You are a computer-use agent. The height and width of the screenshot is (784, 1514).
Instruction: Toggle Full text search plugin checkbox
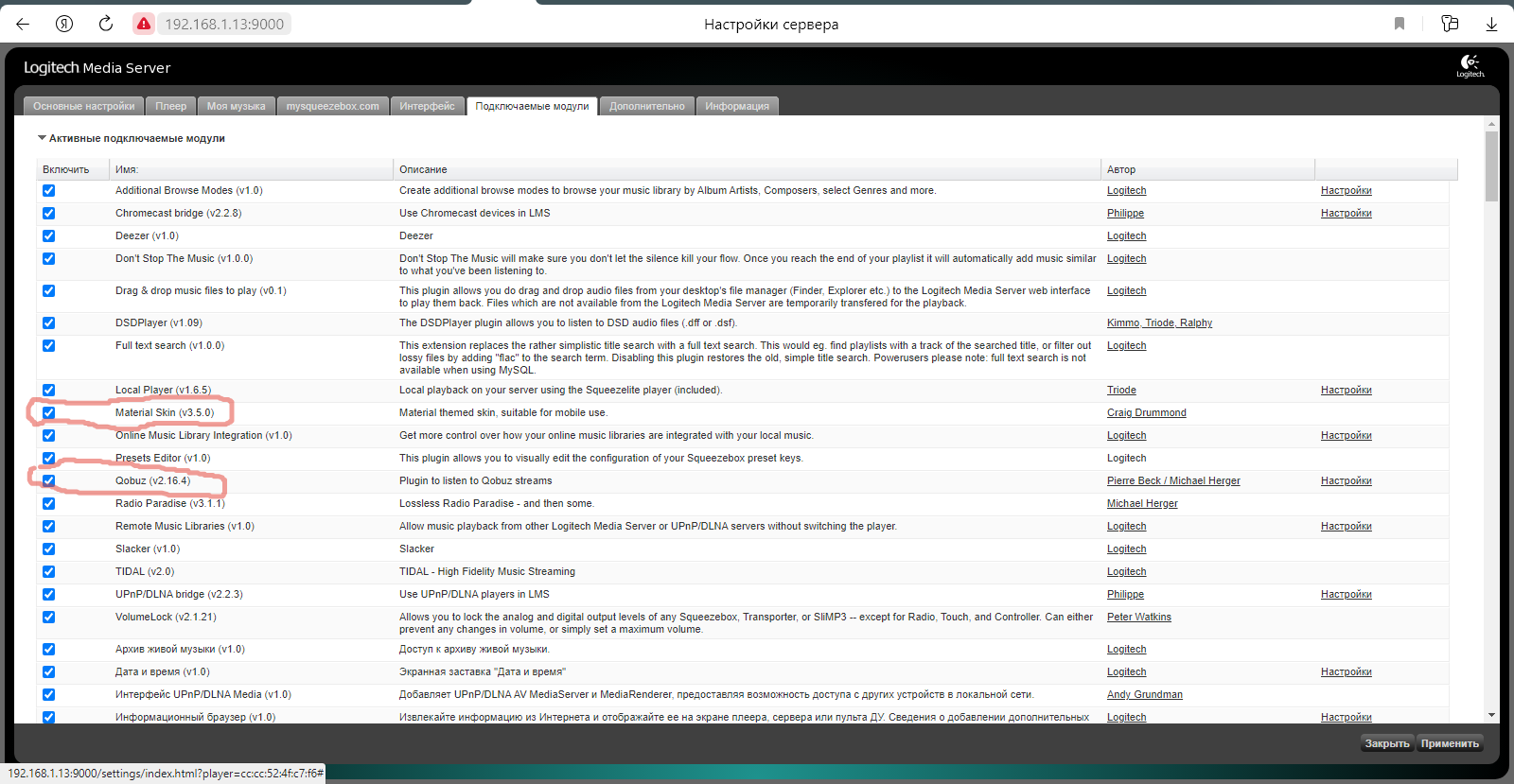click(x=48, y=345)
